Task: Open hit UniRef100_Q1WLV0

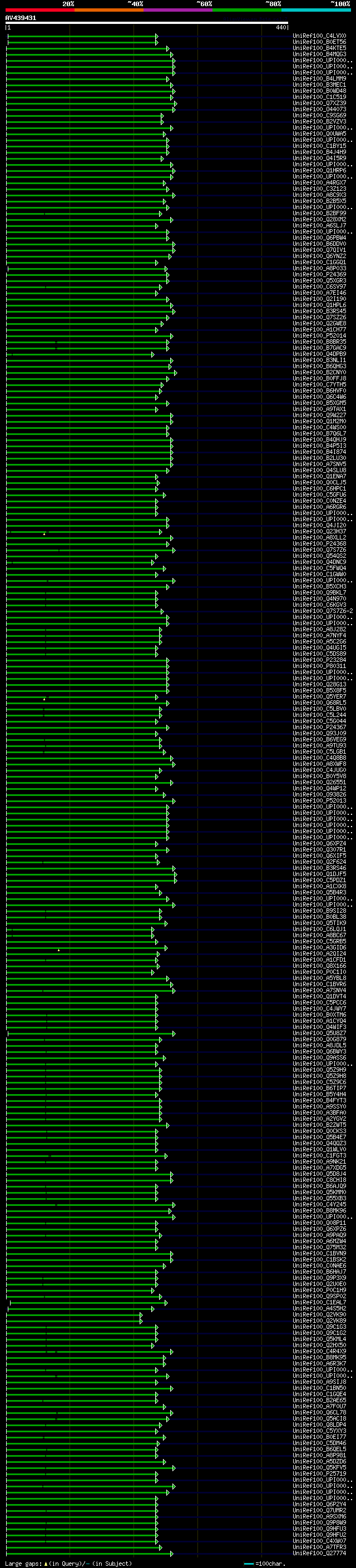Action: point(319,1149)
